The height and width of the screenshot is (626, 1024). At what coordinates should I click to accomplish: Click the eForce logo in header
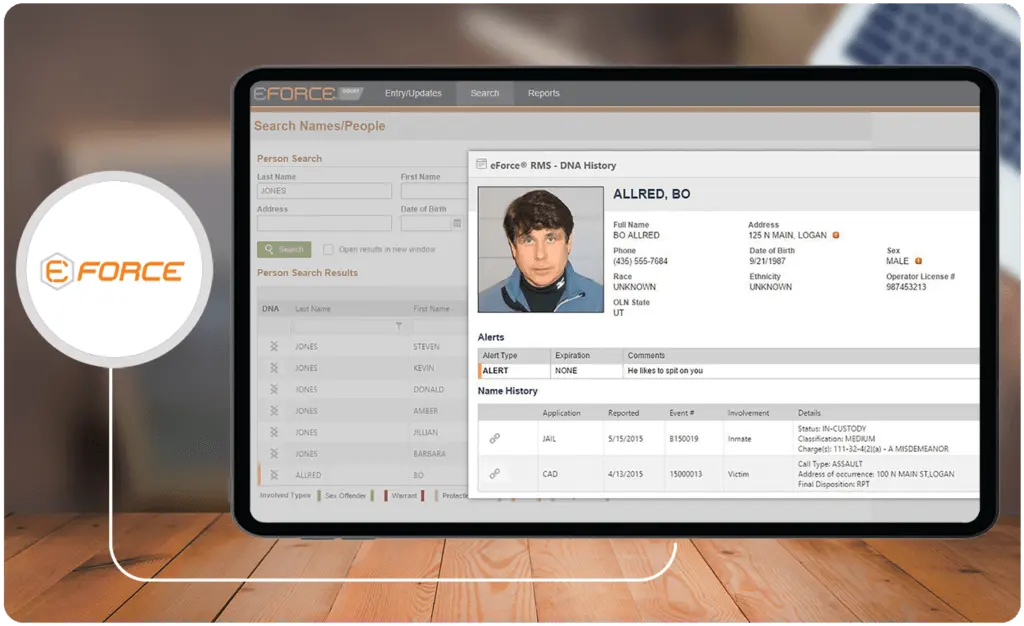coord(307,94)
